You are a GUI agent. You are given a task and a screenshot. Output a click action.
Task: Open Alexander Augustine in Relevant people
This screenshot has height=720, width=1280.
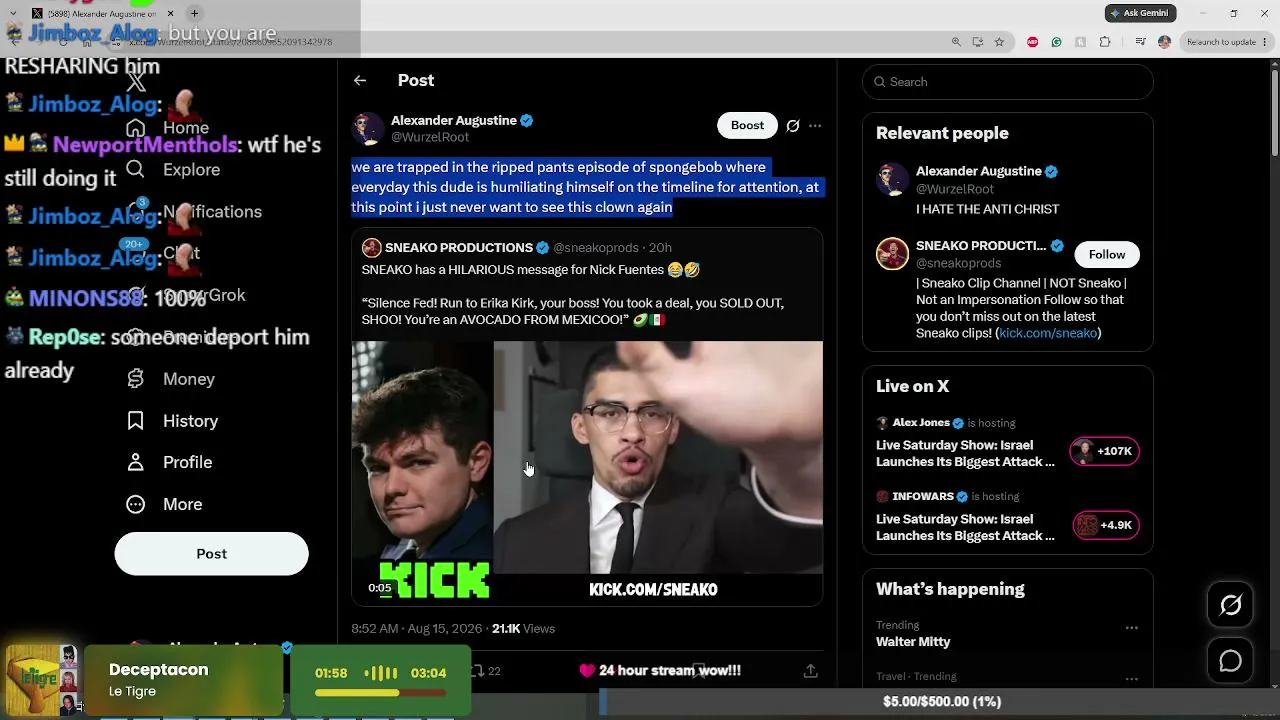(978, 171)
